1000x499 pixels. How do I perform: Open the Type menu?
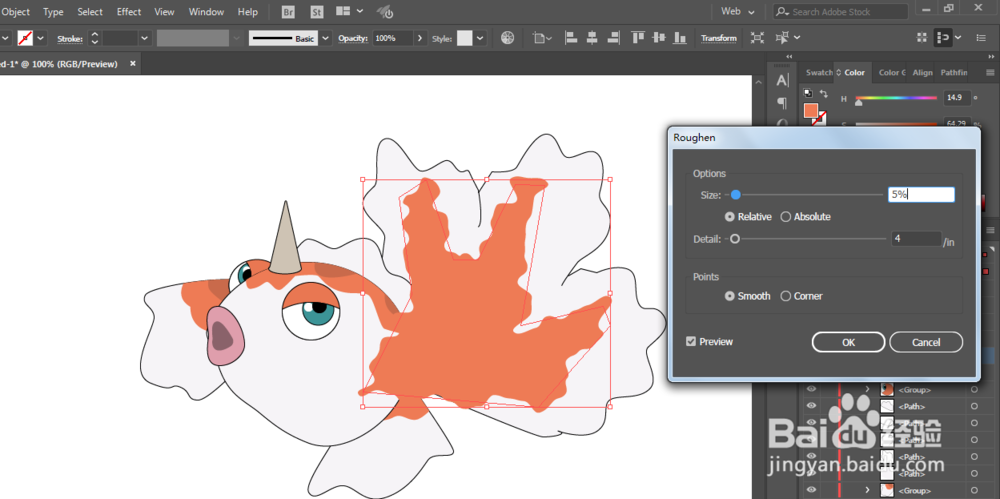[54, 12]
